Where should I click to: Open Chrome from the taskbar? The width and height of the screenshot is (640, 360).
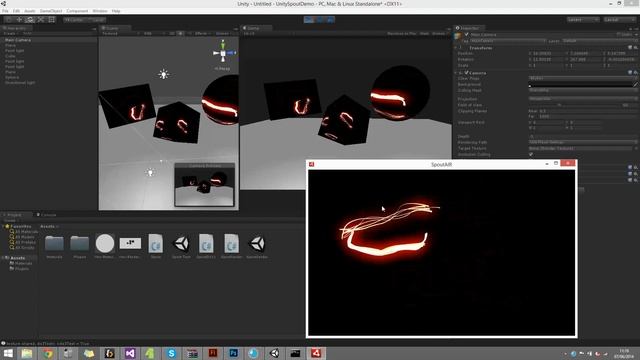tap(48, 353)
